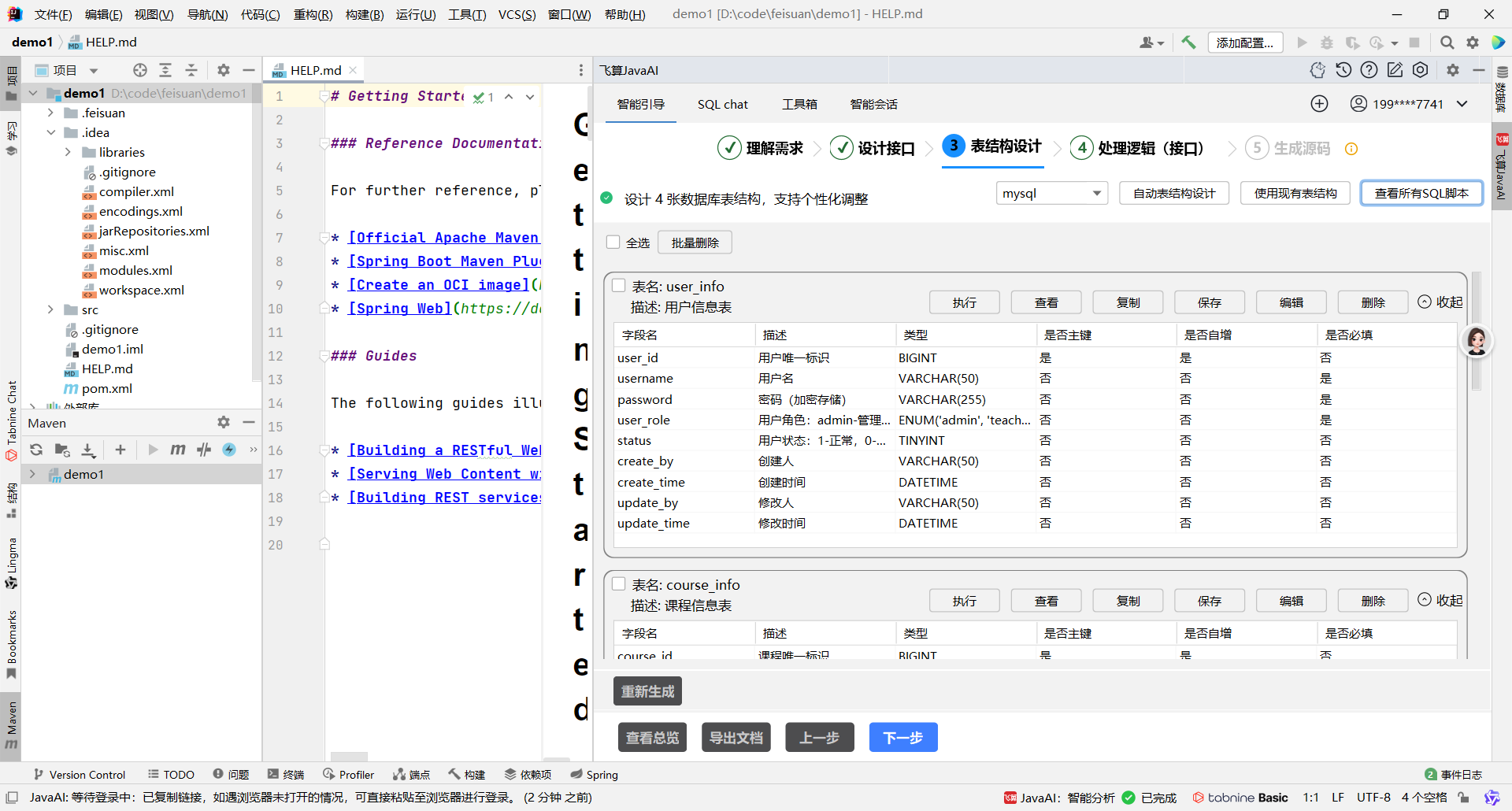This screenshot has height=811, width=1512.
Task: Click the Maven reload projects icon
Action: (36, 450)
